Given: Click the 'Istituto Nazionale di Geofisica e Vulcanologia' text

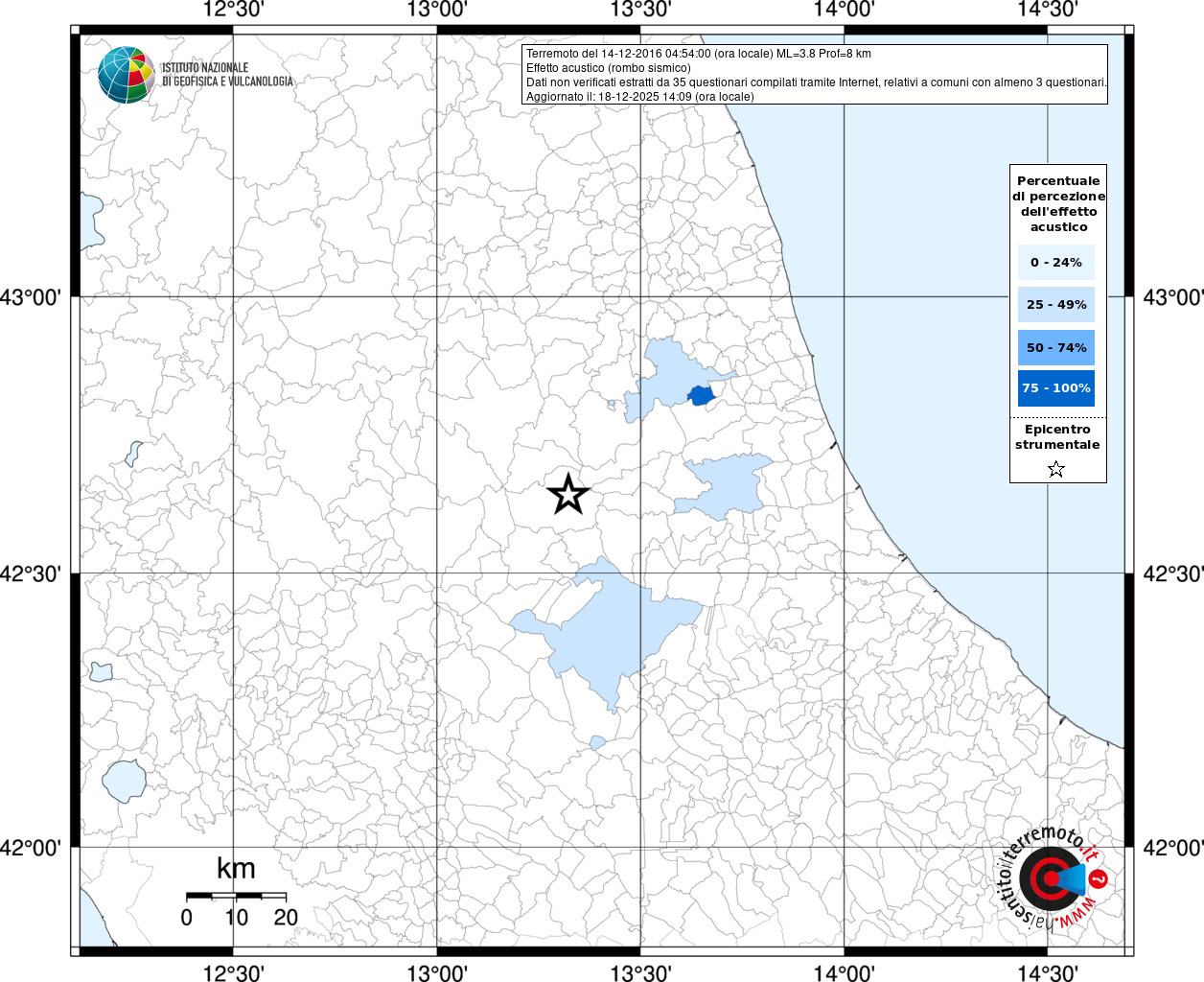Looking at the screenshot, I should [227, 75].
